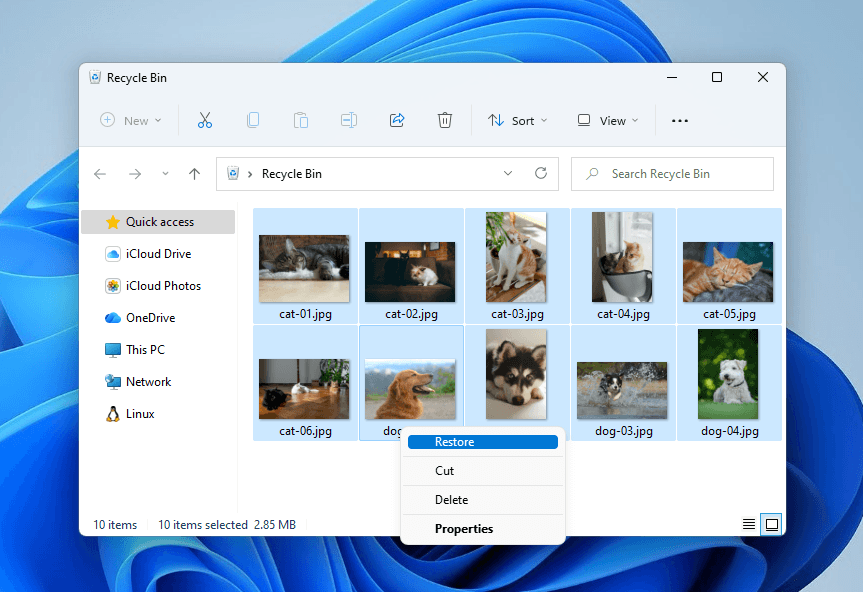This screenshot has width=863, height=592.
Task: Switch to details list view icon
Action: pyautogui.click(x=749, y=524)
